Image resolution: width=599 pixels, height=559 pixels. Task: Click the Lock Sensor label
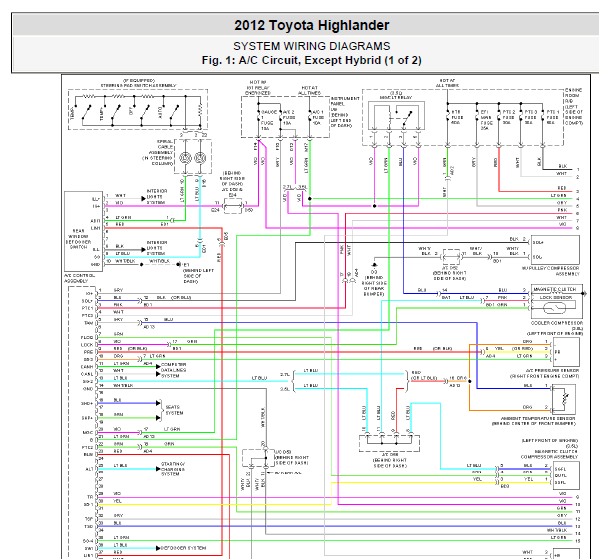click(556, 297)
